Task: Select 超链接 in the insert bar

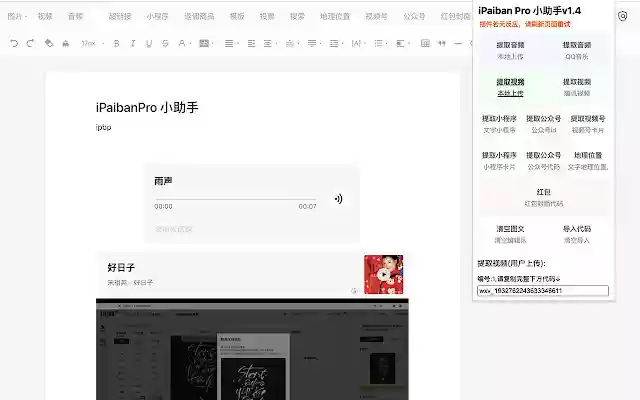Action: pyautogui.click(x=120, y=16)
